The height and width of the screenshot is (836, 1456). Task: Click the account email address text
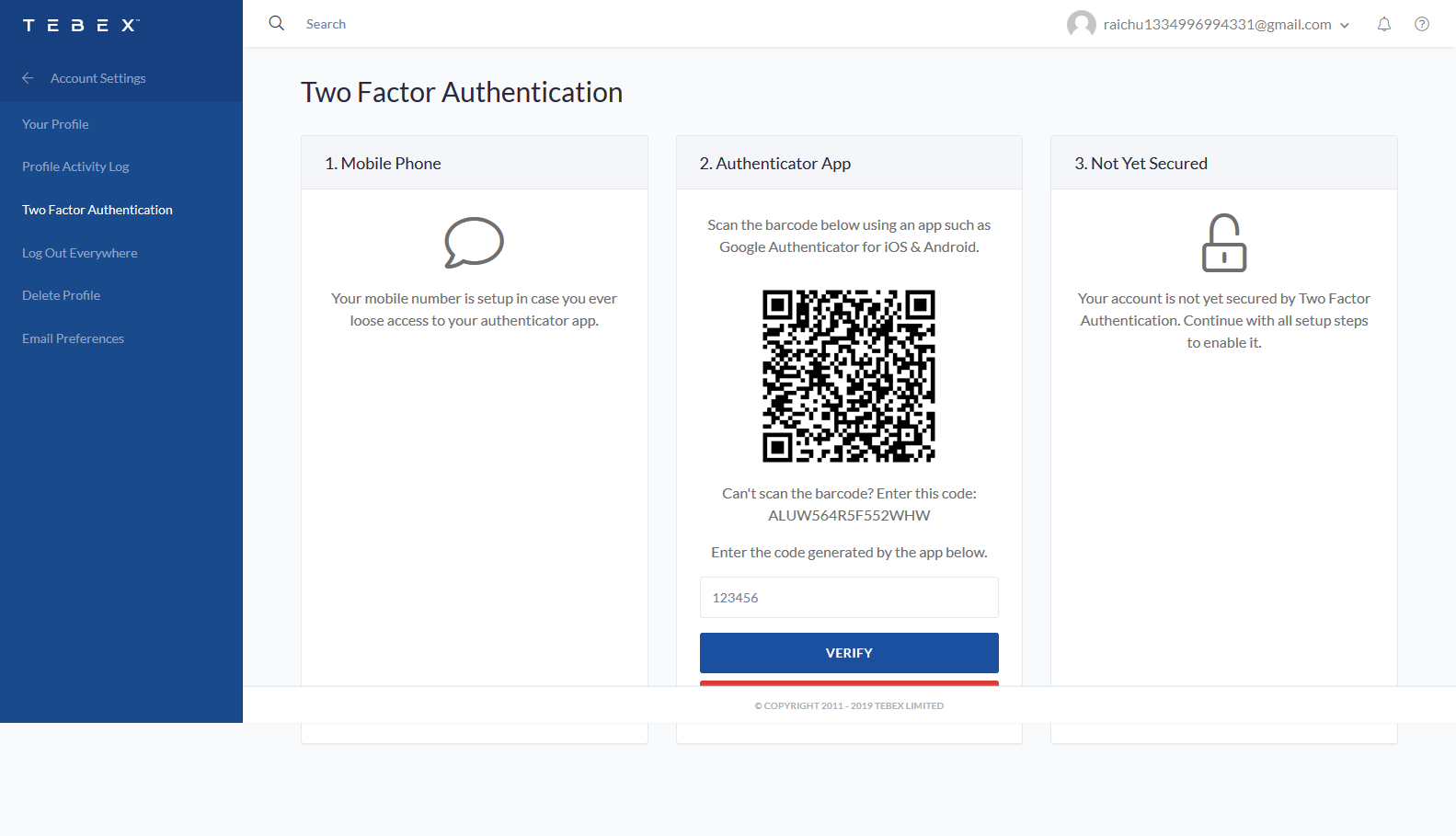coord(1218,25)
